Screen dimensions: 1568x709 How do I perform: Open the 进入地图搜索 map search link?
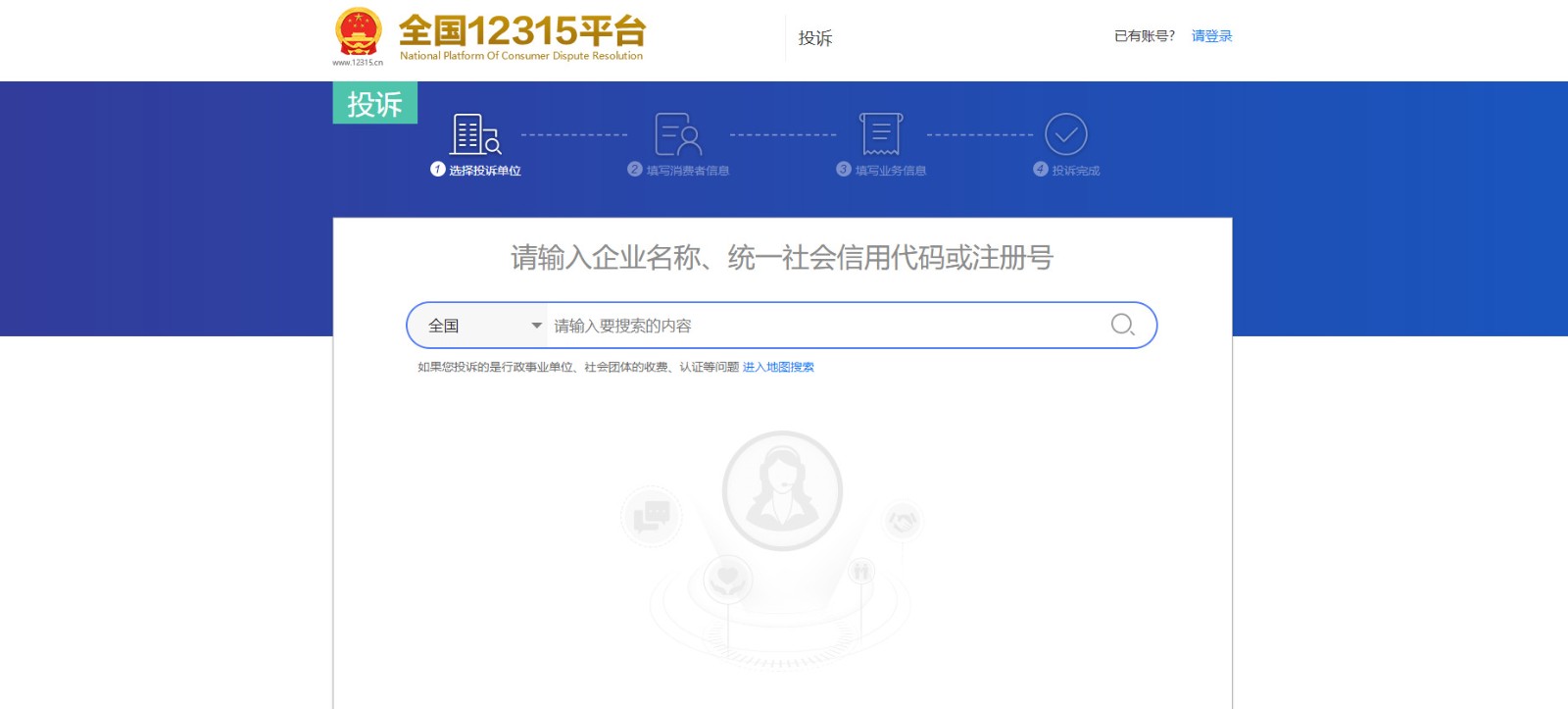(x=778, y=367)
